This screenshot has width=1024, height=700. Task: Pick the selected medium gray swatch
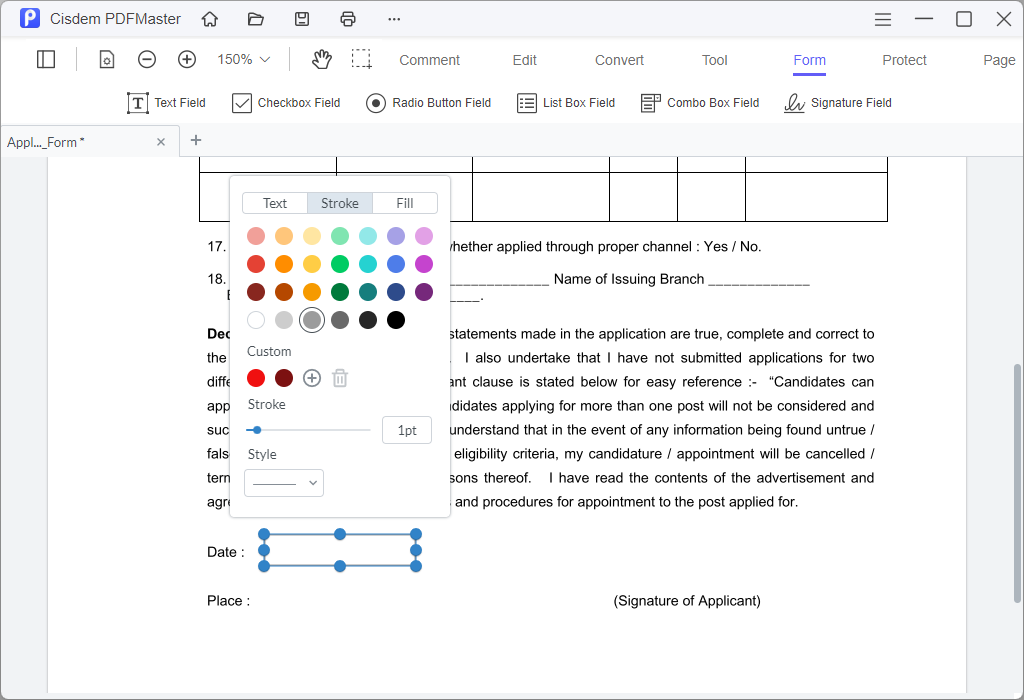312,320
